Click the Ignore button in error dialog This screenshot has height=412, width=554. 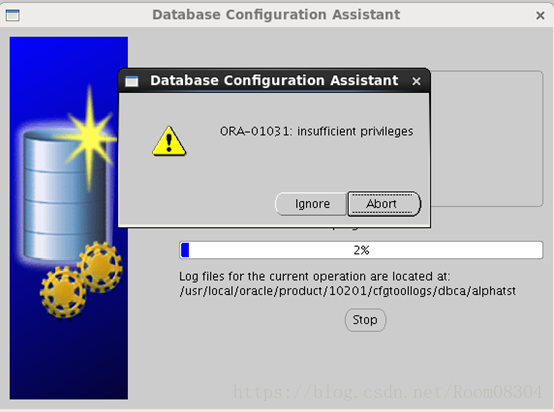311,204
